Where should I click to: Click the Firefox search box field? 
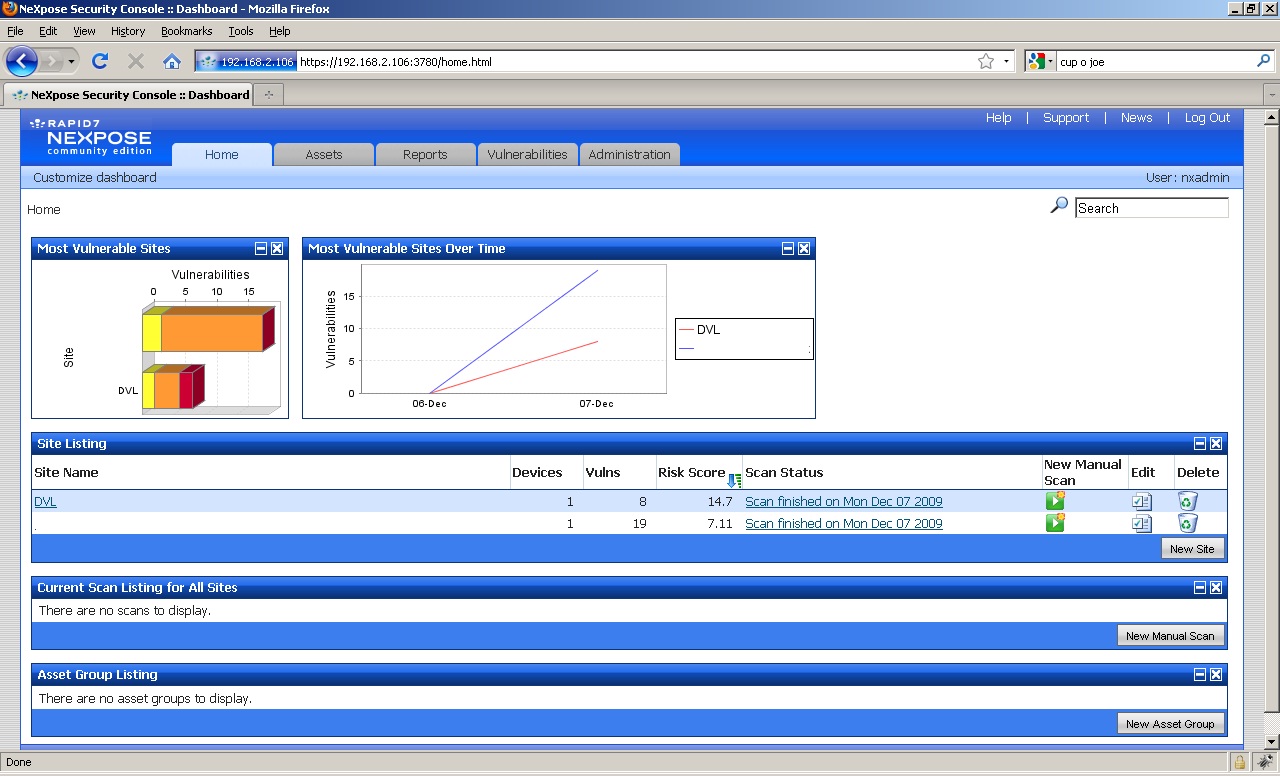tap(1156, 61)
